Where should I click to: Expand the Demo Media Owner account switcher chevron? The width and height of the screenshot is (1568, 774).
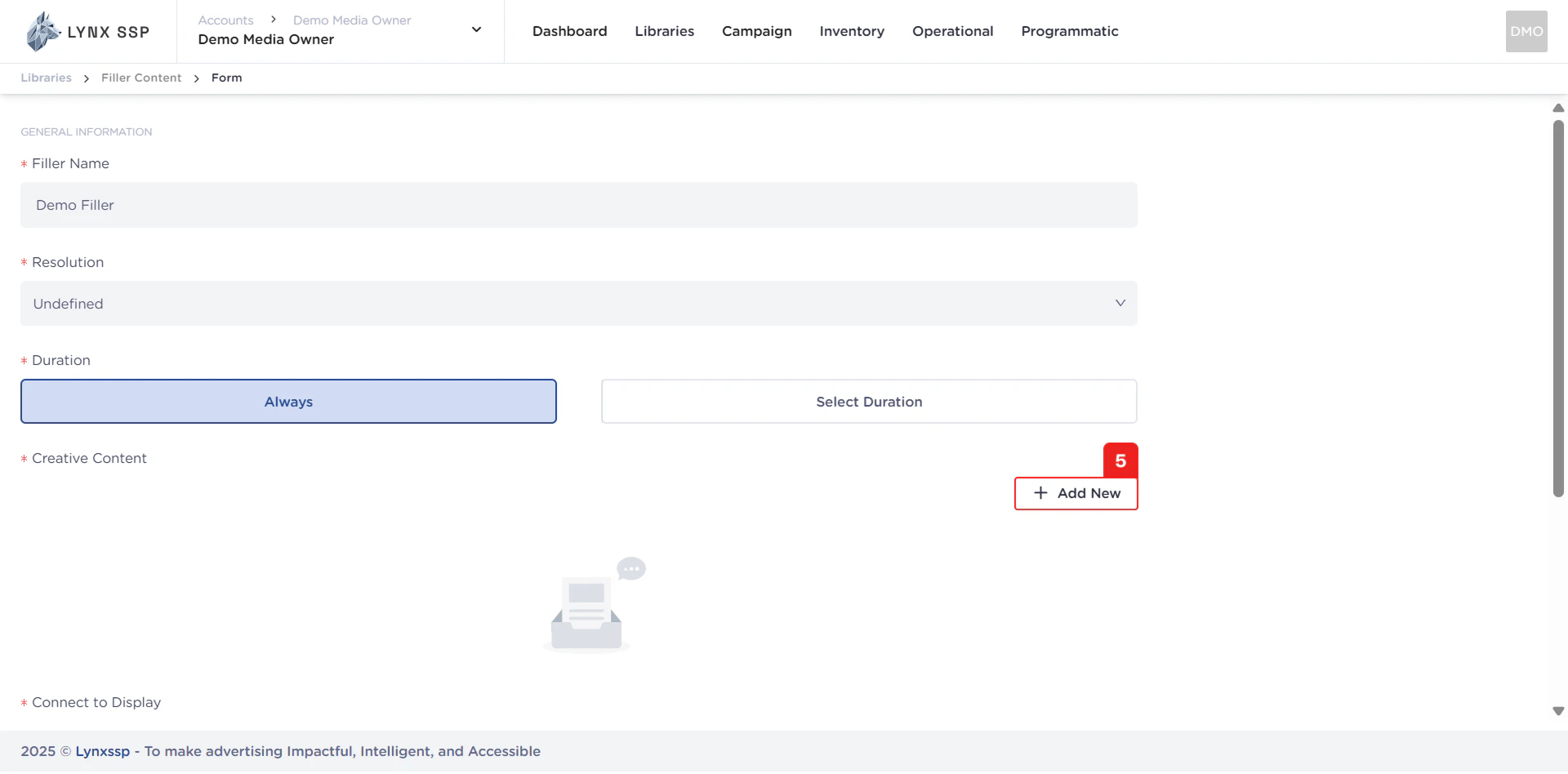click(477, 30)
